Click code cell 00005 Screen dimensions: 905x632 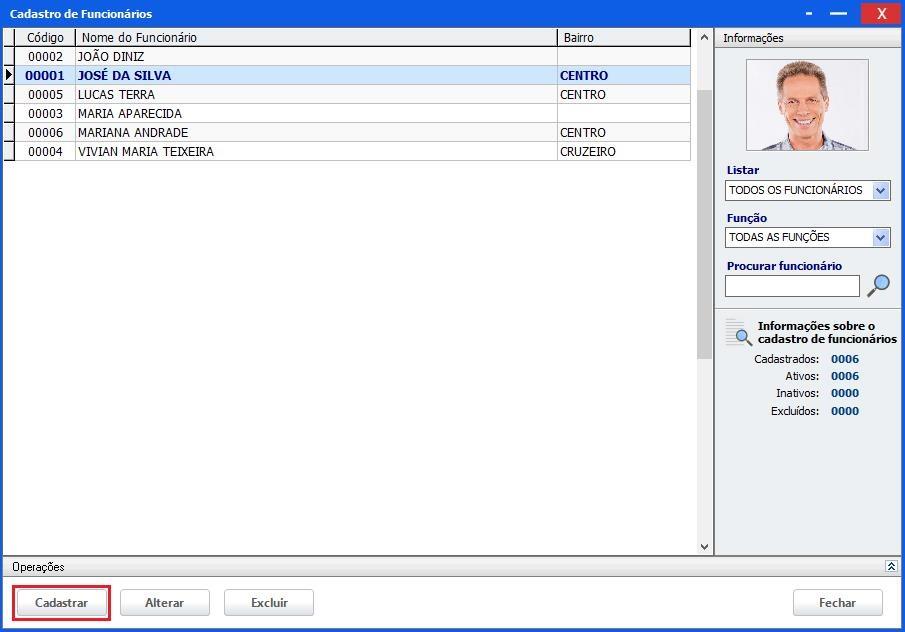[x=45, y=95]
